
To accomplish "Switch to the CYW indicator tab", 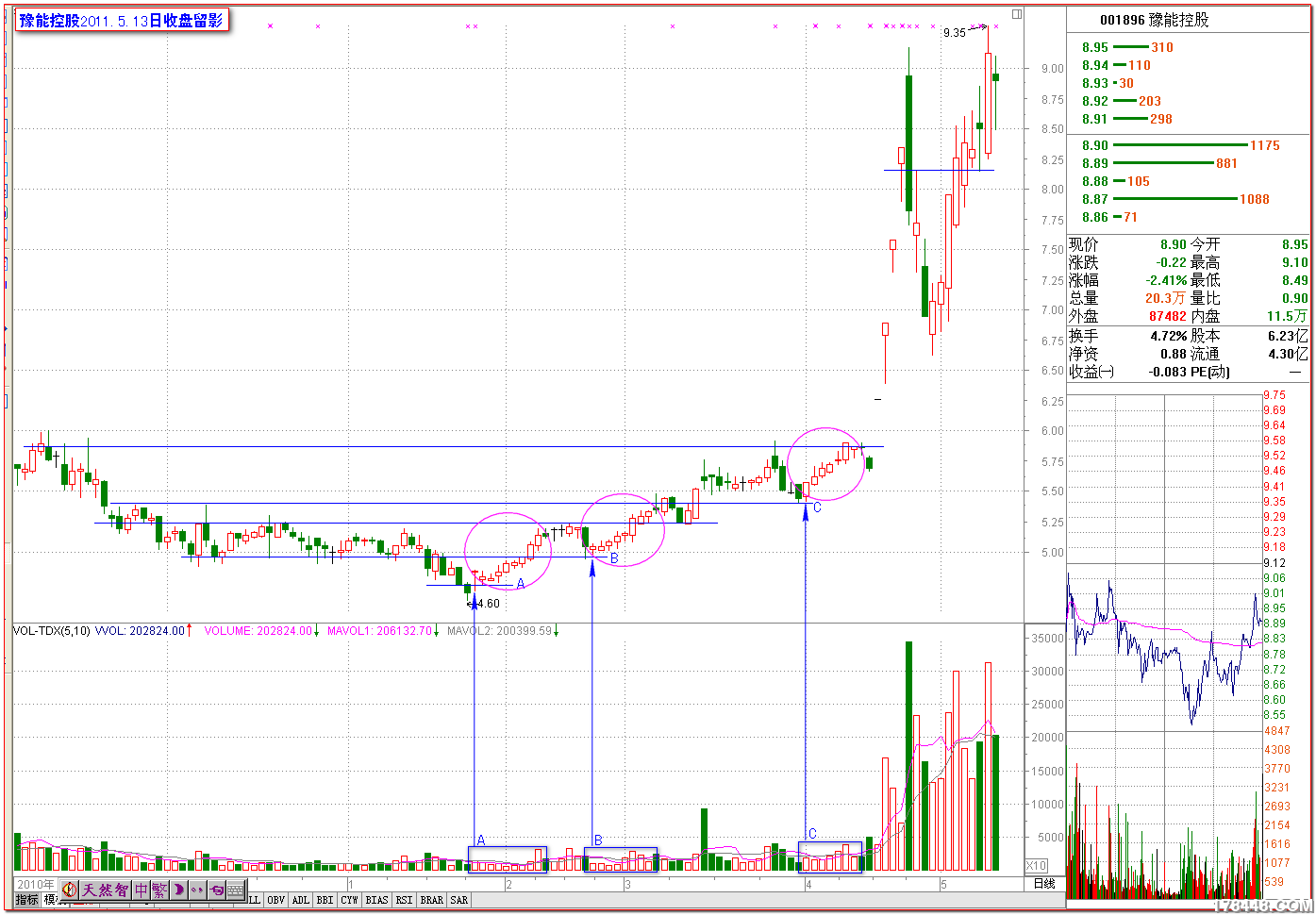I will pos(349,901).
